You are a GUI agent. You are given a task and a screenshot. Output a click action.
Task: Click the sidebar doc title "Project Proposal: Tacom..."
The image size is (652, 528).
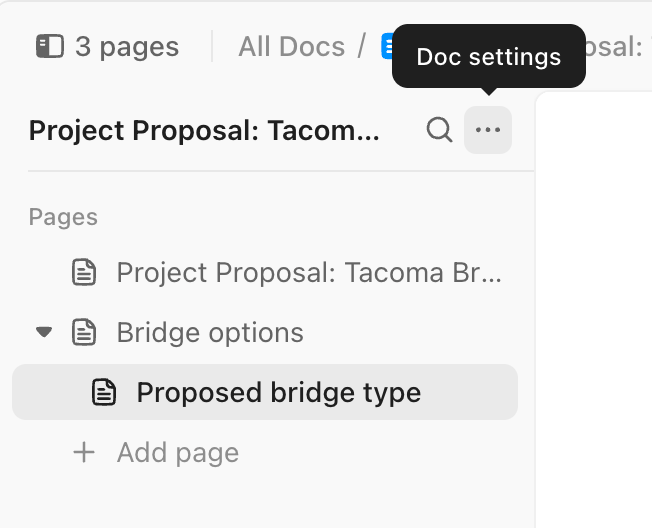[204, 131]
